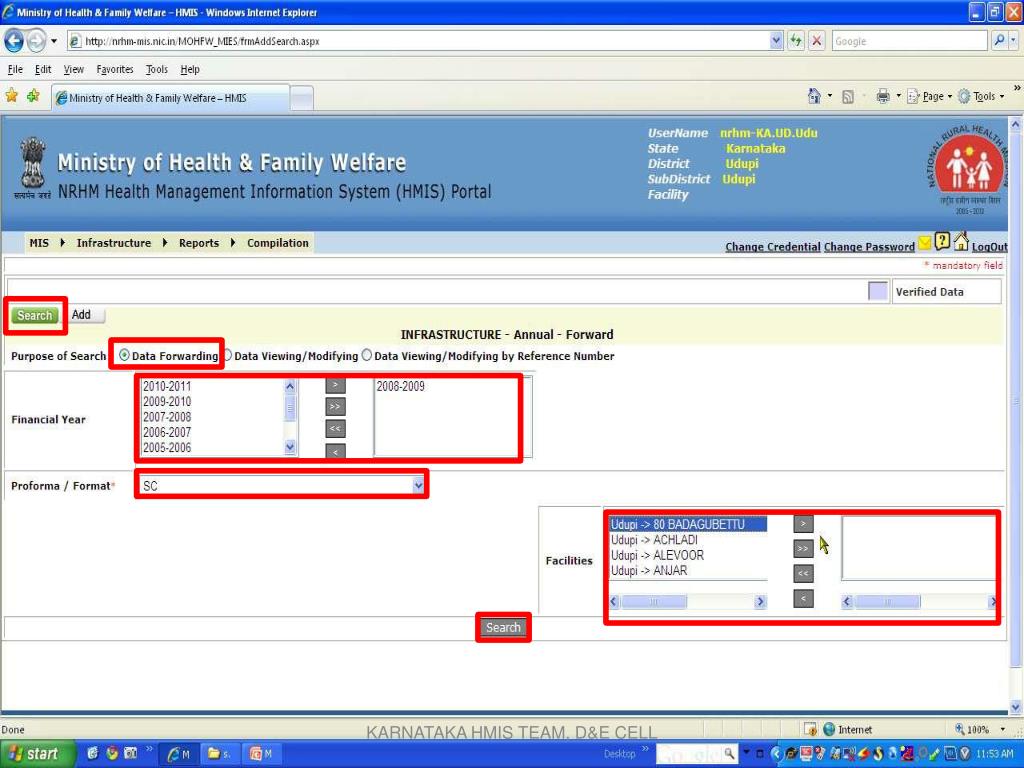Click the magnifier search icon beside Google box
The height and width of the screenshot is (768, 1024).
click(x=999, y=41)
